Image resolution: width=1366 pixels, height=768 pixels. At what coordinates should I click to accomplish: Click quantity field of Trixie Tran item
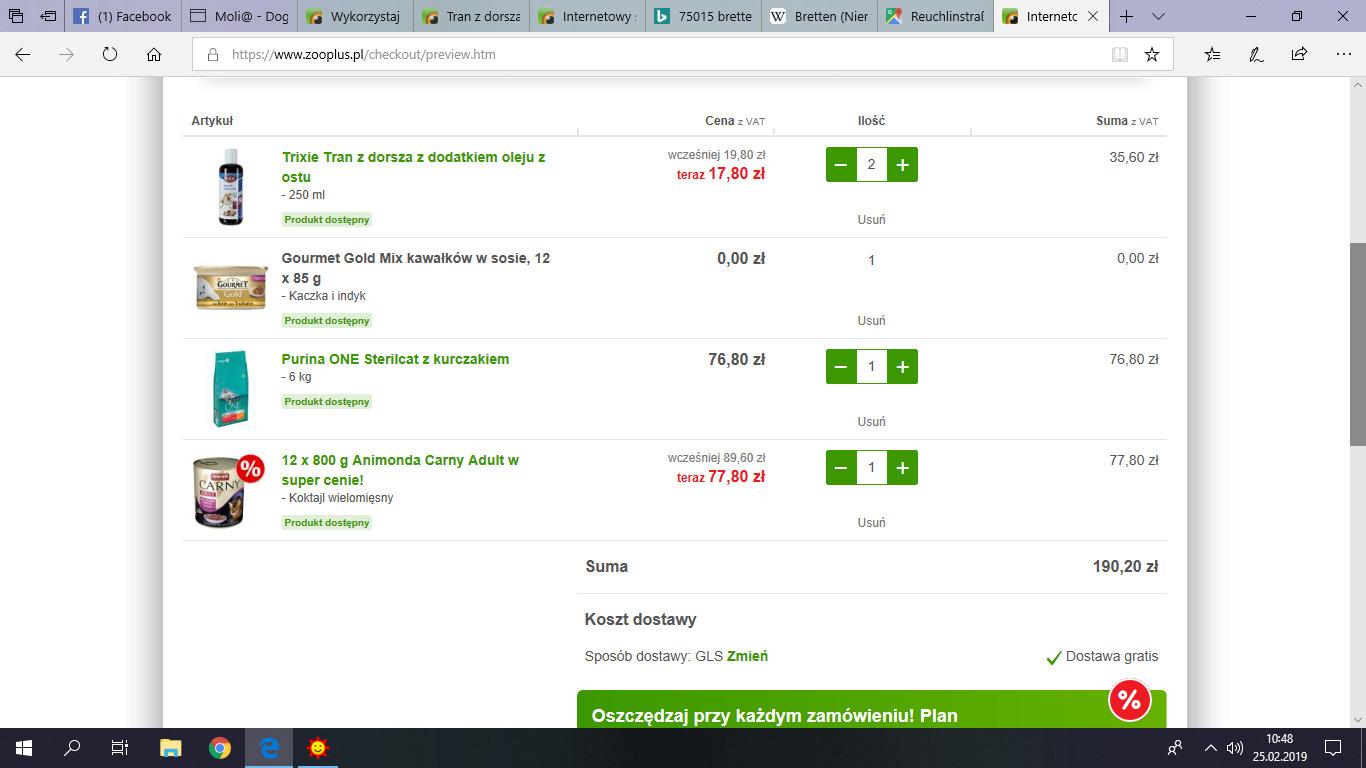[x=872, y=165]
